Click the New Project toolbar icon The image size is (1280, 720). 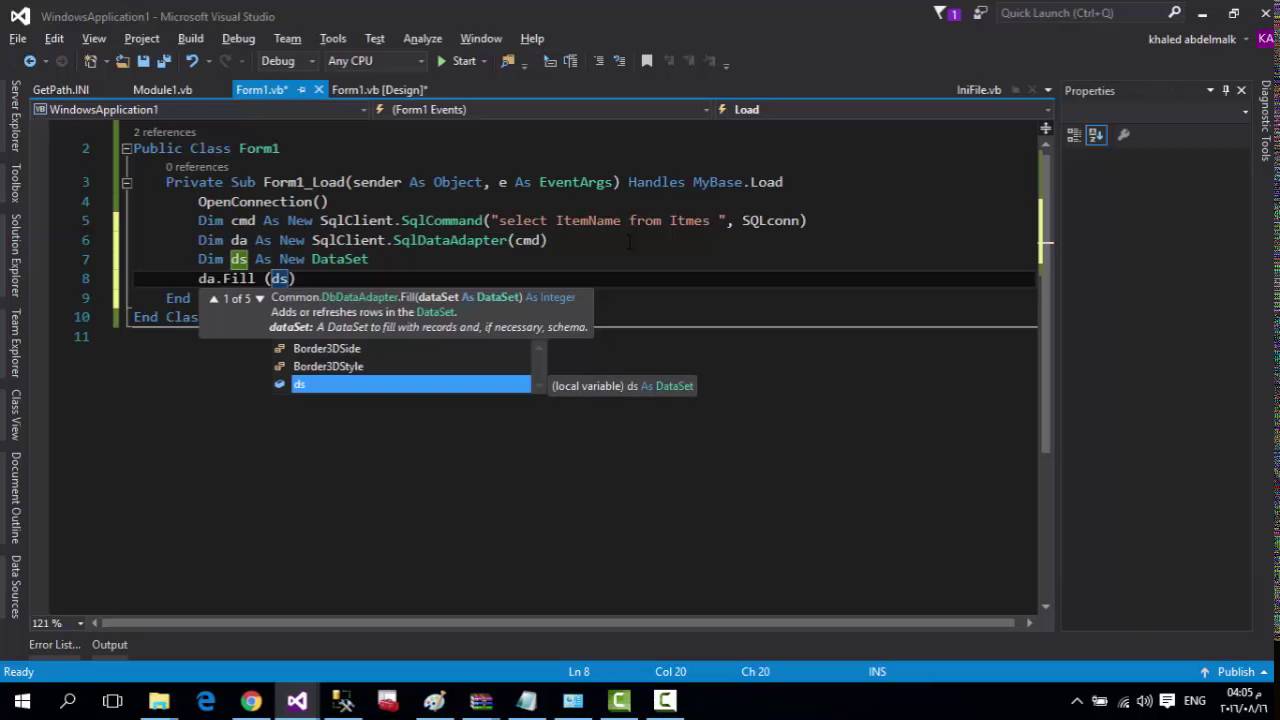click(91, 61)
